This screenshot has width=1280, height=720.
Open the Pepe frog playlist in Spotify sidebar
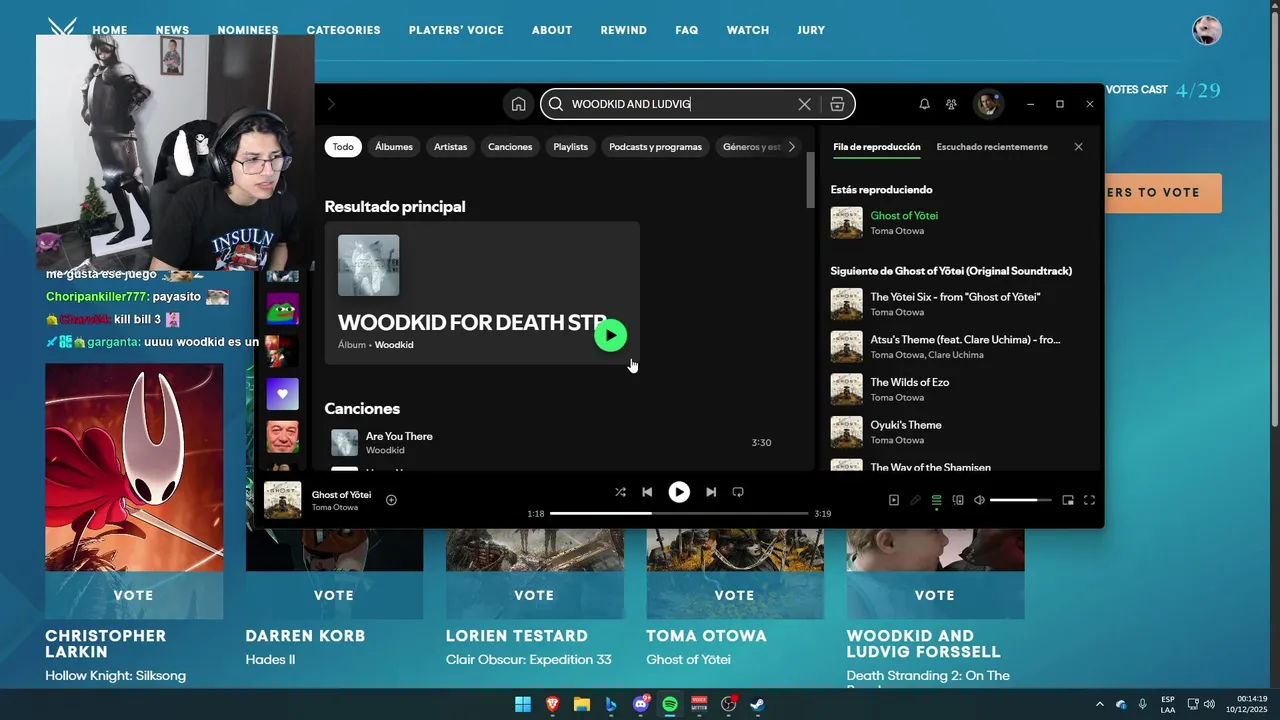click(282, 309)
